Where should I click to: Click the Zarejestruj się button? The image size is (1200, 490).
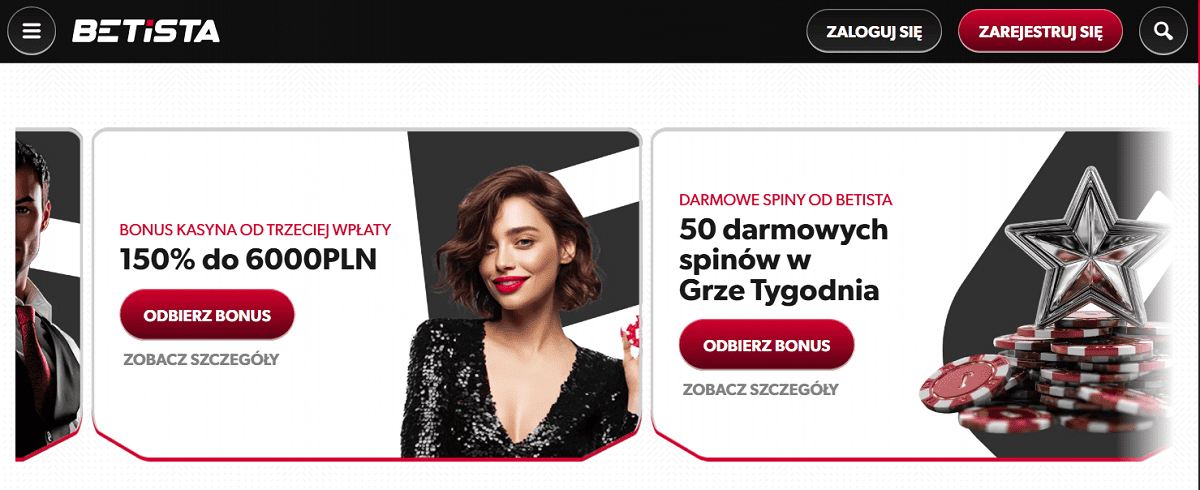[x=1040, y=31]
